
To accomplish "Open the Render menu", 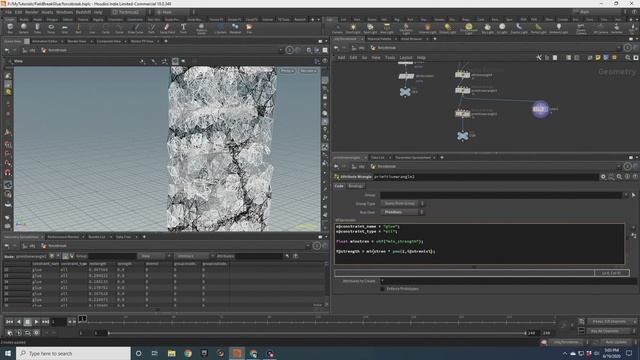I will coord(31,12).
